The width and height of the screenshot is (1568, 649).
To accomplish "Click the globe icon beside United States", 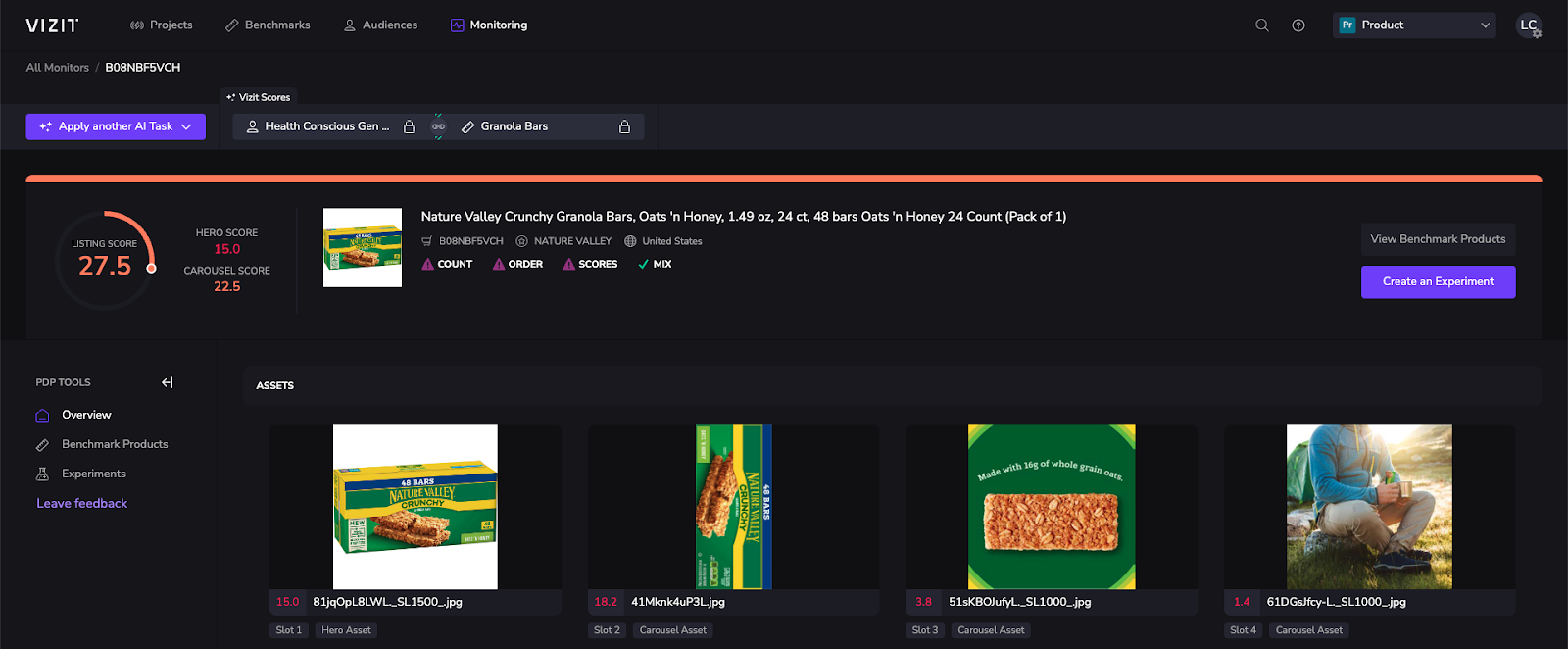I will [x=630, y=241].
